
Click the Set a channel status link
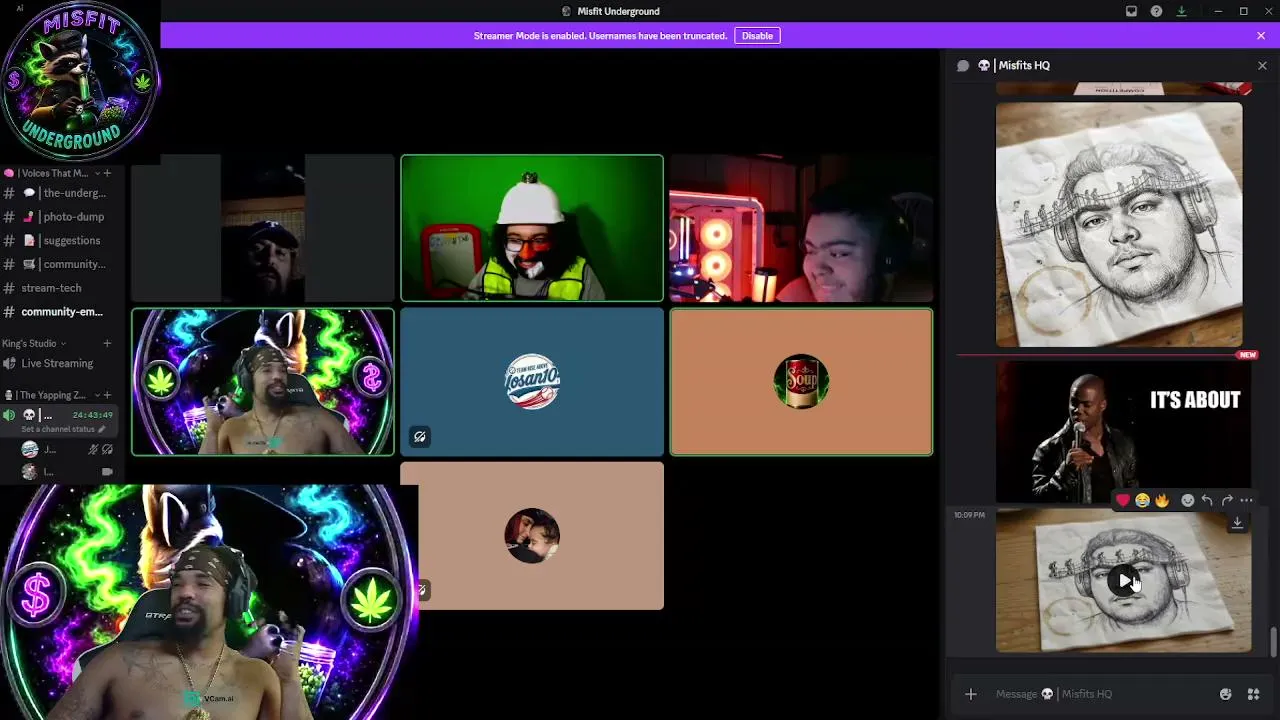click(58, 429)
